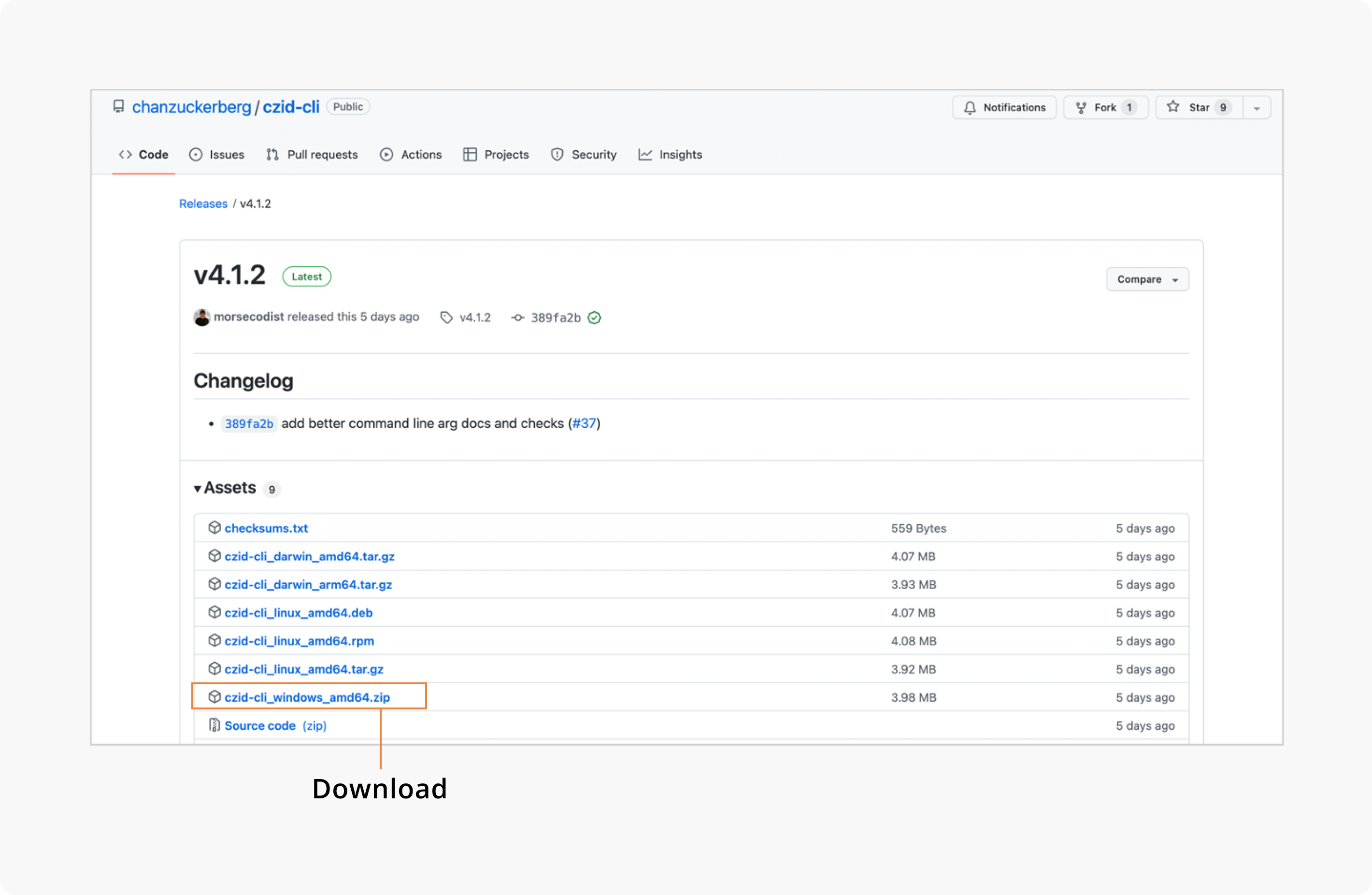Click the 3.98 MB size value

click(914, 698)
